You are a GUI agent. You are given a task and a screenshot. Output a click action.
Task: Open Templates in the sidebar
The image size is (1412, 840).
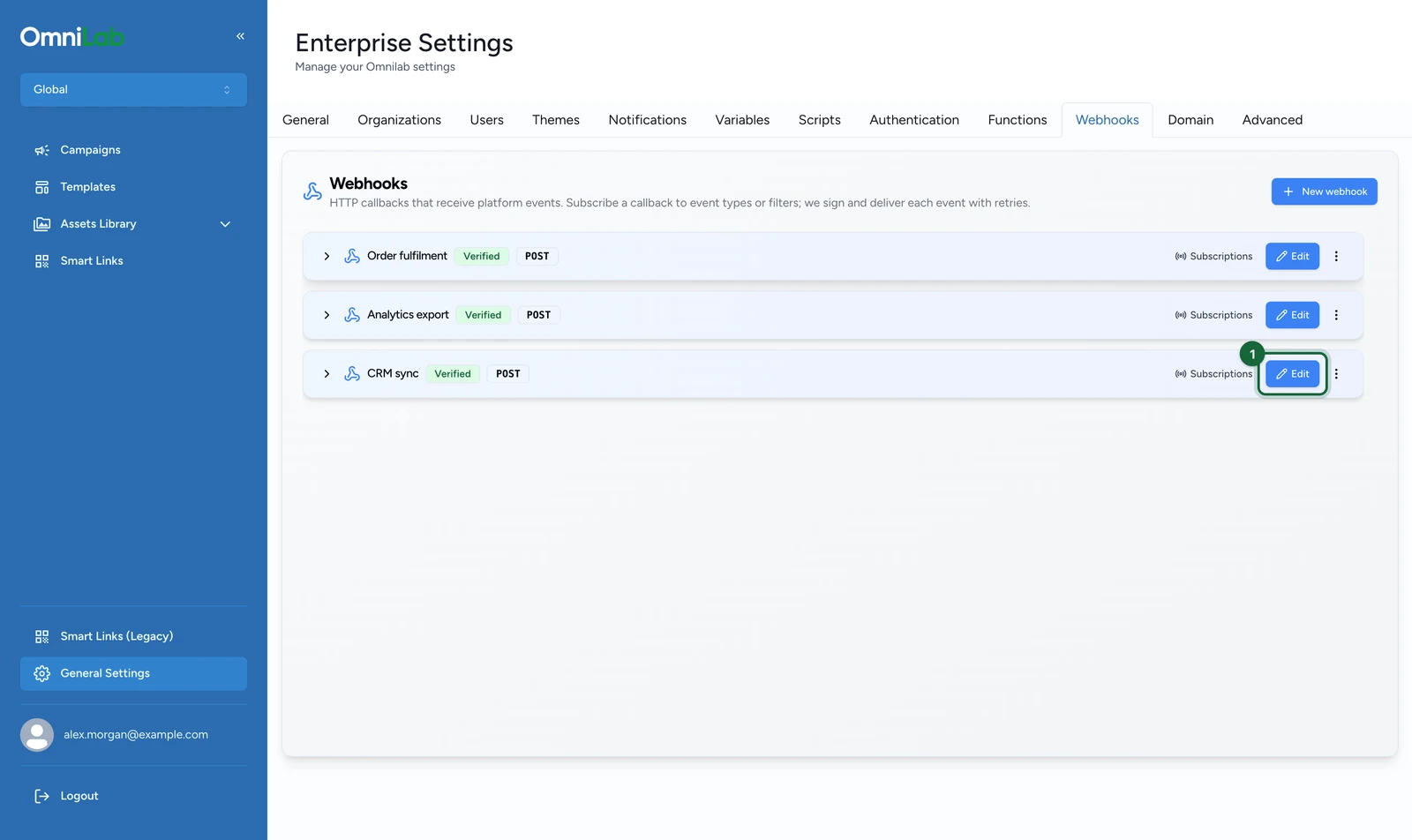[133, 187]
